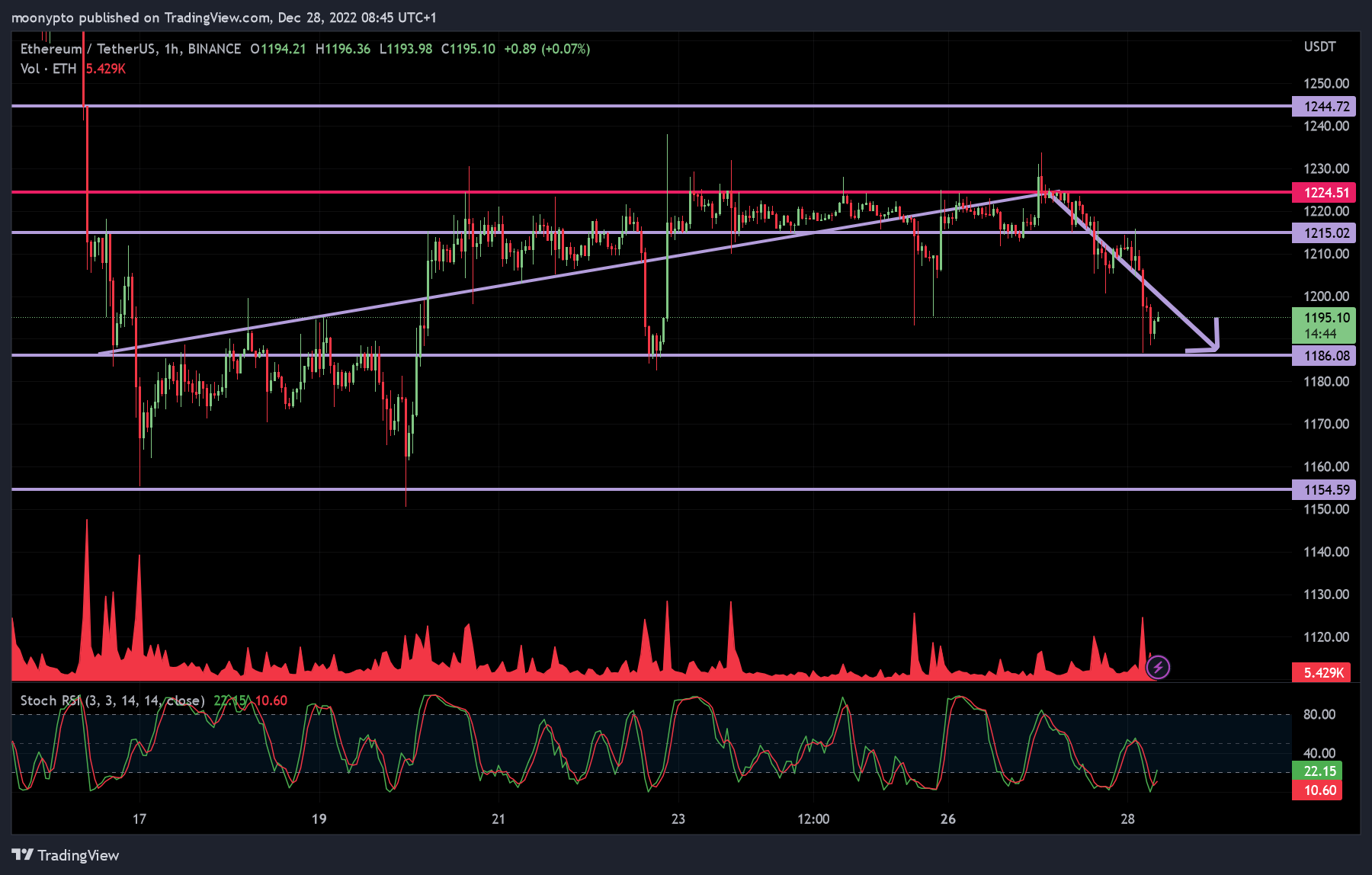Click the 1120.00 price axis tick
1372x875 pixels.
(1326, 637)
